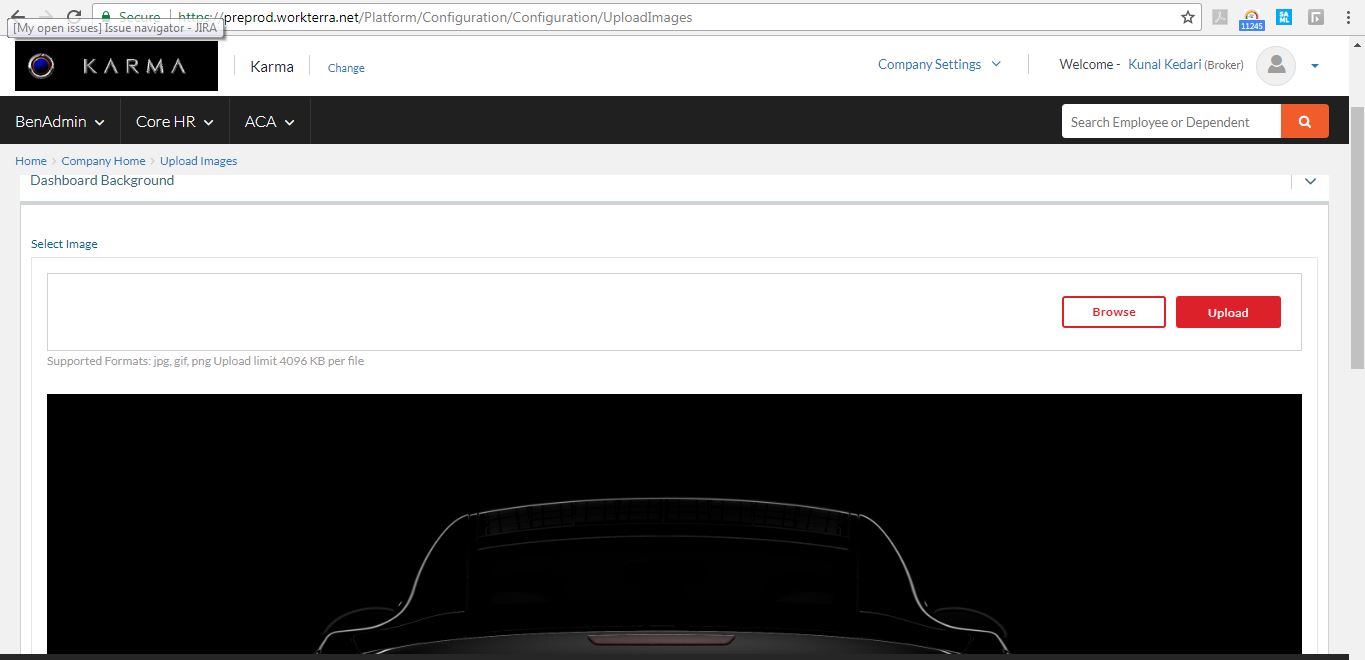
Task: Collapse the Dashboard Background section chevron
Action: click(x=1310, y=181)
